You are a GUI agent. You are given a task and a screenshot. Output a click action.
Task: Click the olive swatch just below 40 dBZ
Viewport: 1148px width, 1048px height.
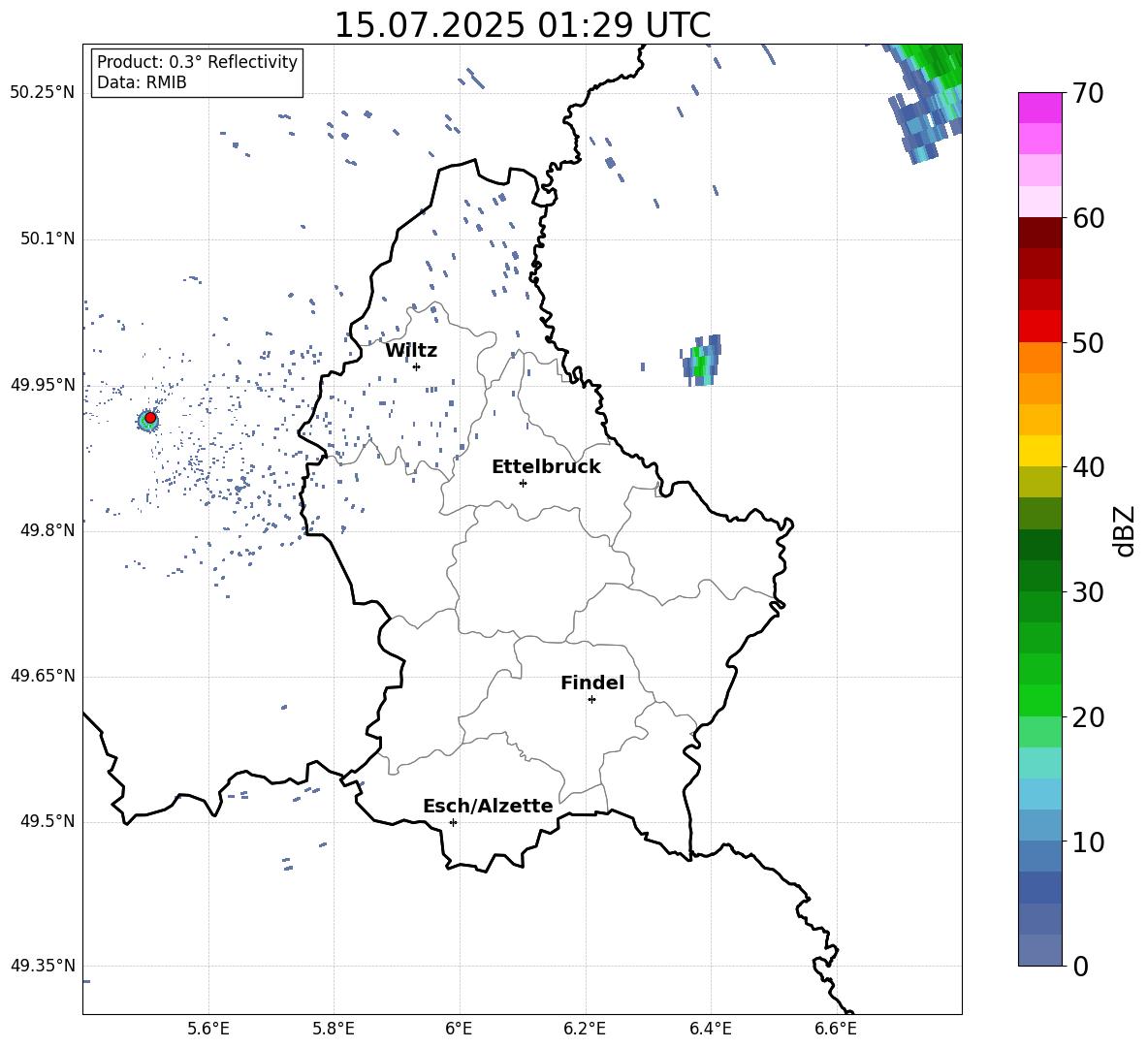(1040, 482)
